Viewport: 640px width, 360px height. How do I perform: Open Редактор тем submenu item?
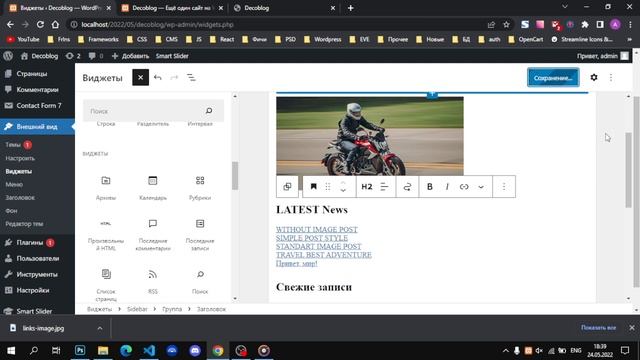(x=24, y=224)
